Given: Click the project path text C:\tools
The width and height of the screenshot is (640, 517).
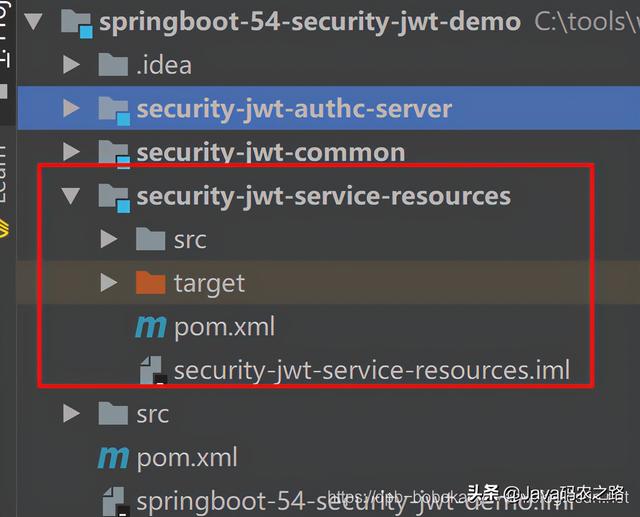Looking at the screenshot, I should pos(587,22).
